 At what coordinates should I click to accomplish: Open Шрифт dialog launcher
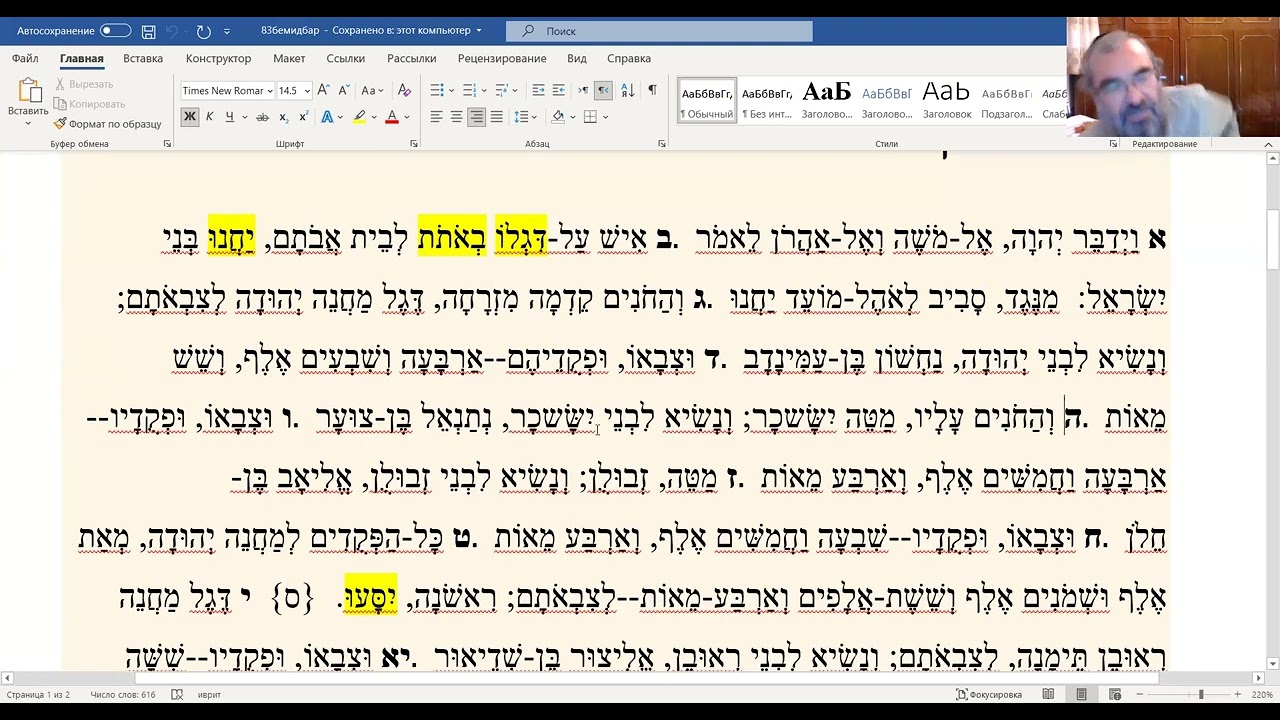[414, 144]
